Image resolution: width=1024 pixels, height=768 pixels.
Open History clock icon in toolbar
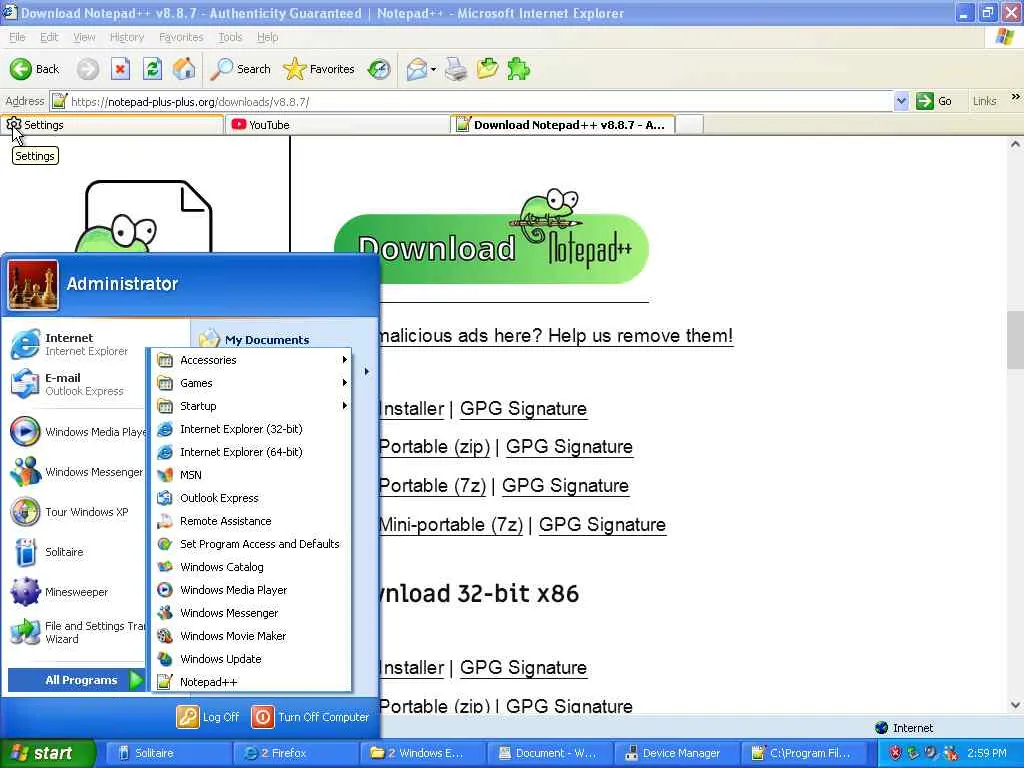(379, 69)
